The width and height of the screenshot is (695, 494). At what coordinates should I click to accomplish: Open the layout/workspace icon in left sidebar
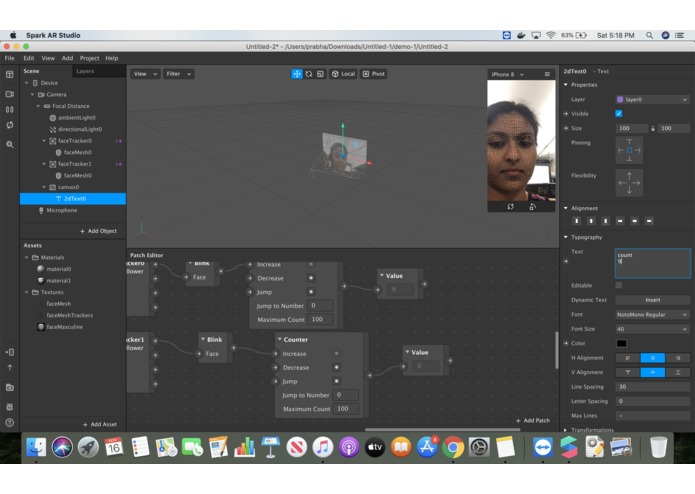click(10, 74)
